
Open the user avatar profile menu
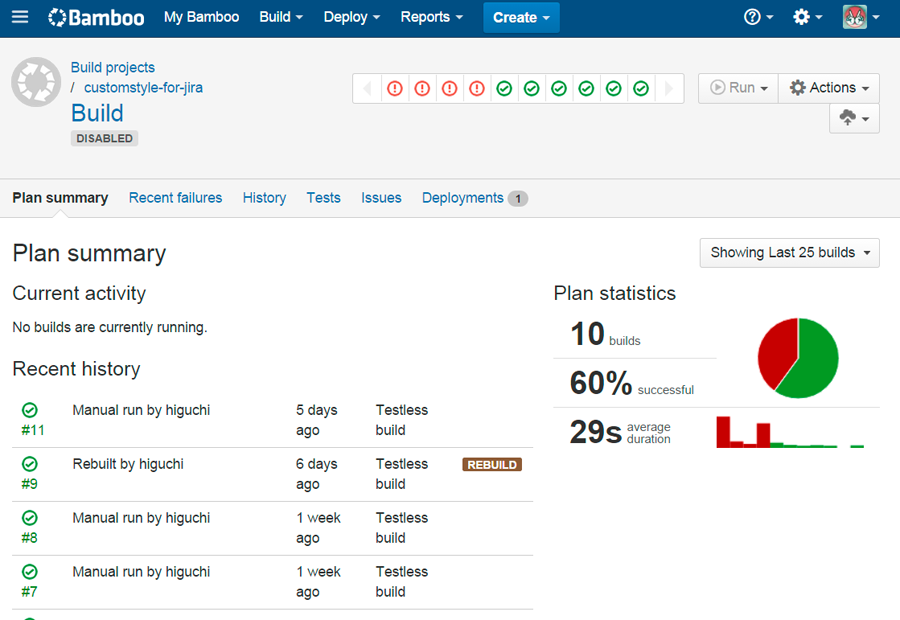(x=861, y=17)
